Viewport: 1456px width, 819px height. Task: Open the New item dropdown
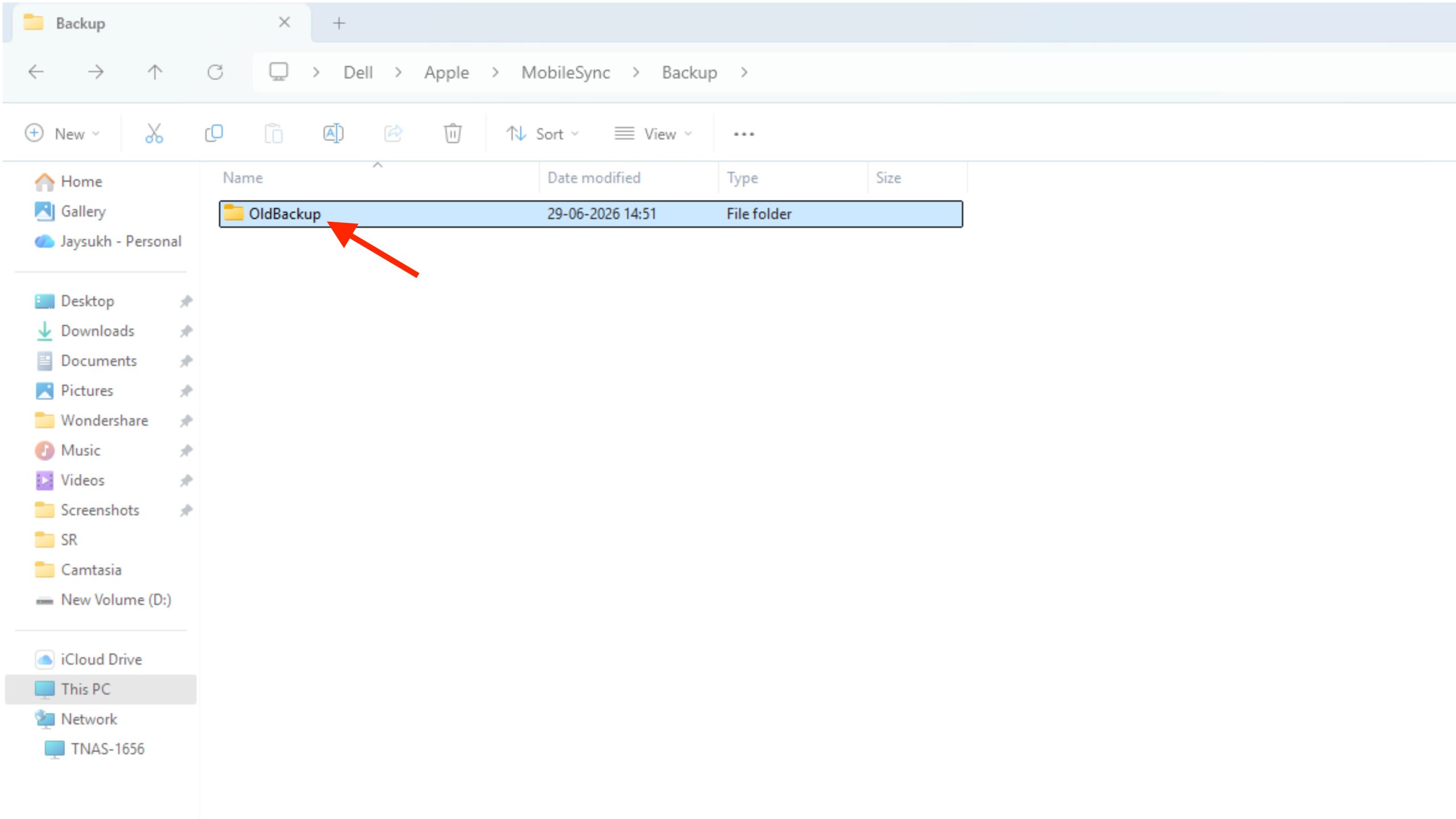click(x=63, y=134)
